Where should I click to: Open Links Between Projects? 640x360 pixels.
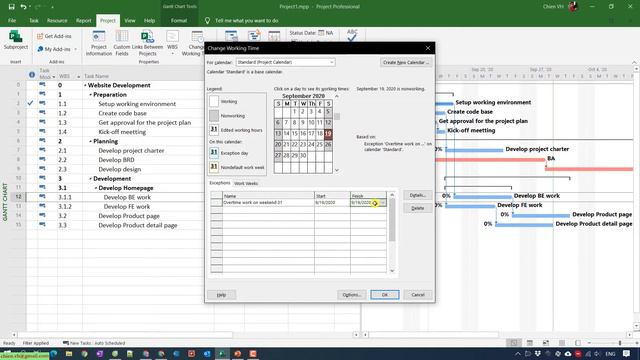pos(147,43)
